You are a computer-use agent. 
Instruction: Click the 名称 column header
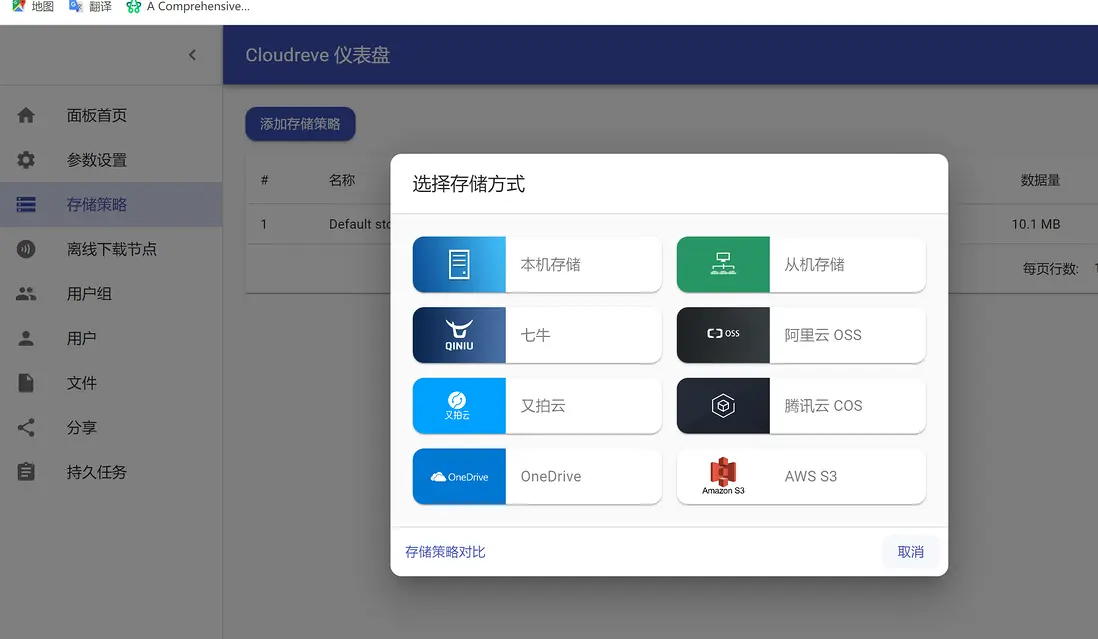[342, 180]
